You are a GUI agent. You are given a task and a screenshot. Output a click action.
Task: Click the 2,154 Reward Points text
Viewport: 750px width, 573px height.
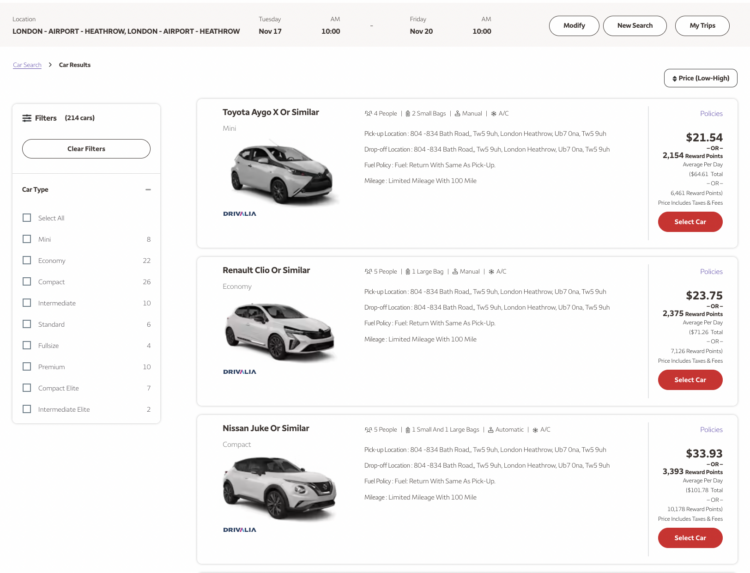tap(693, 155)
